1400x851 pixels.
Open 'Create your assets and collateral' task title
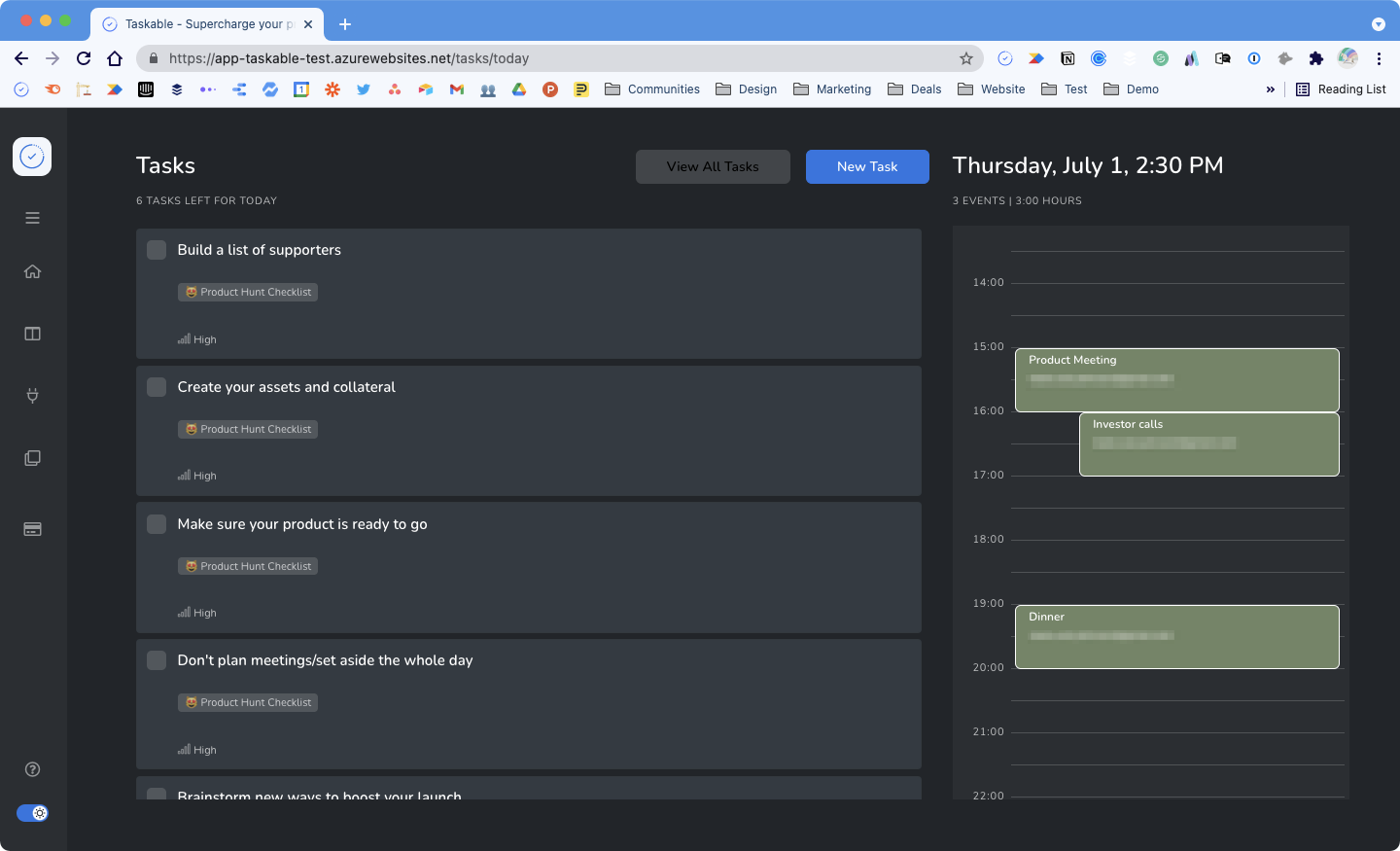click(x=287, y=387)
